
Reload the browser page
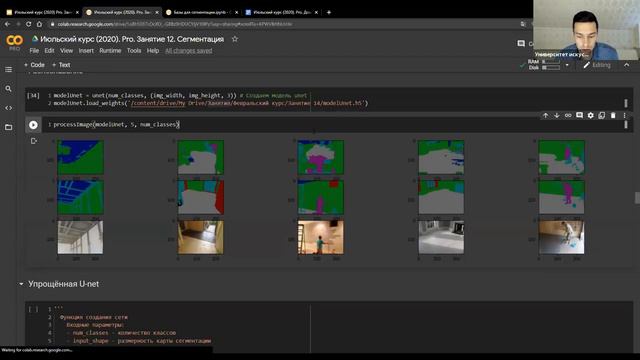(x=29, y=24)
